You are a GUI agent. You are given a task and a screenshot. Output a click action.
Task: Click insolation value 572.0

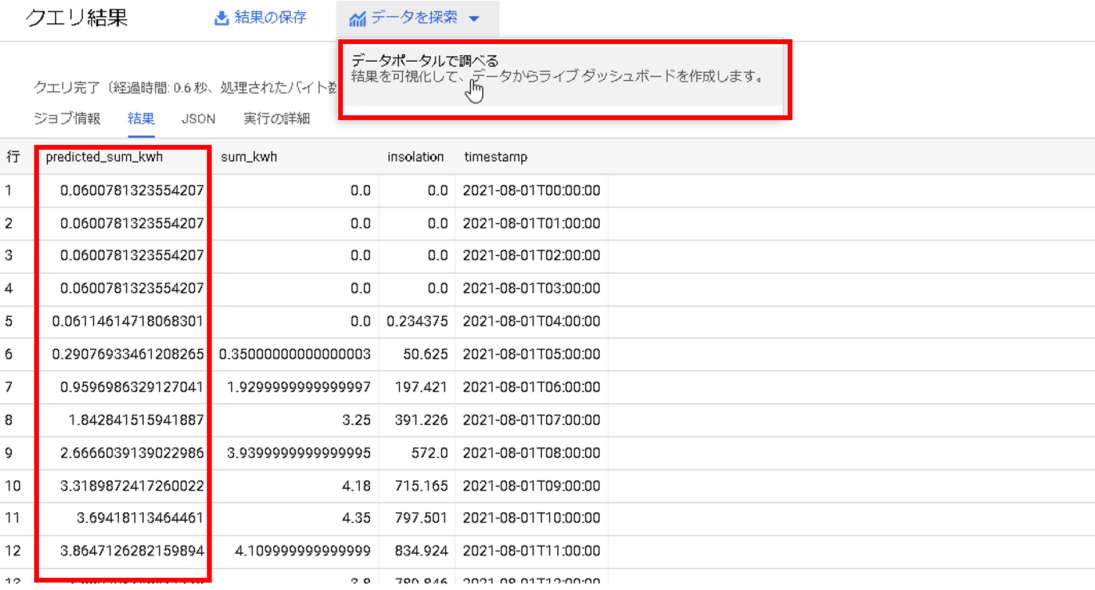[429, 453]
